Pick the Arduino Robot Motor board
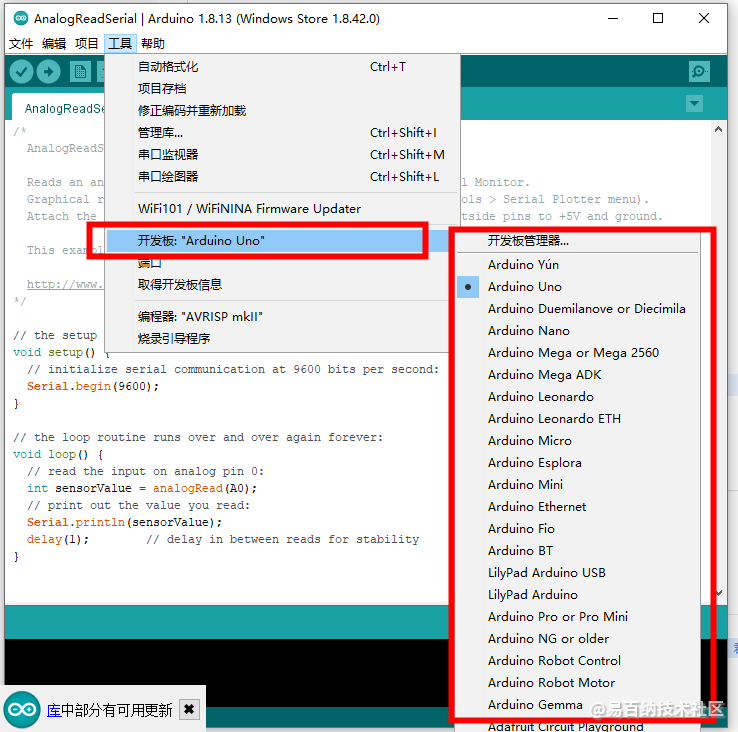 (578, 683)
